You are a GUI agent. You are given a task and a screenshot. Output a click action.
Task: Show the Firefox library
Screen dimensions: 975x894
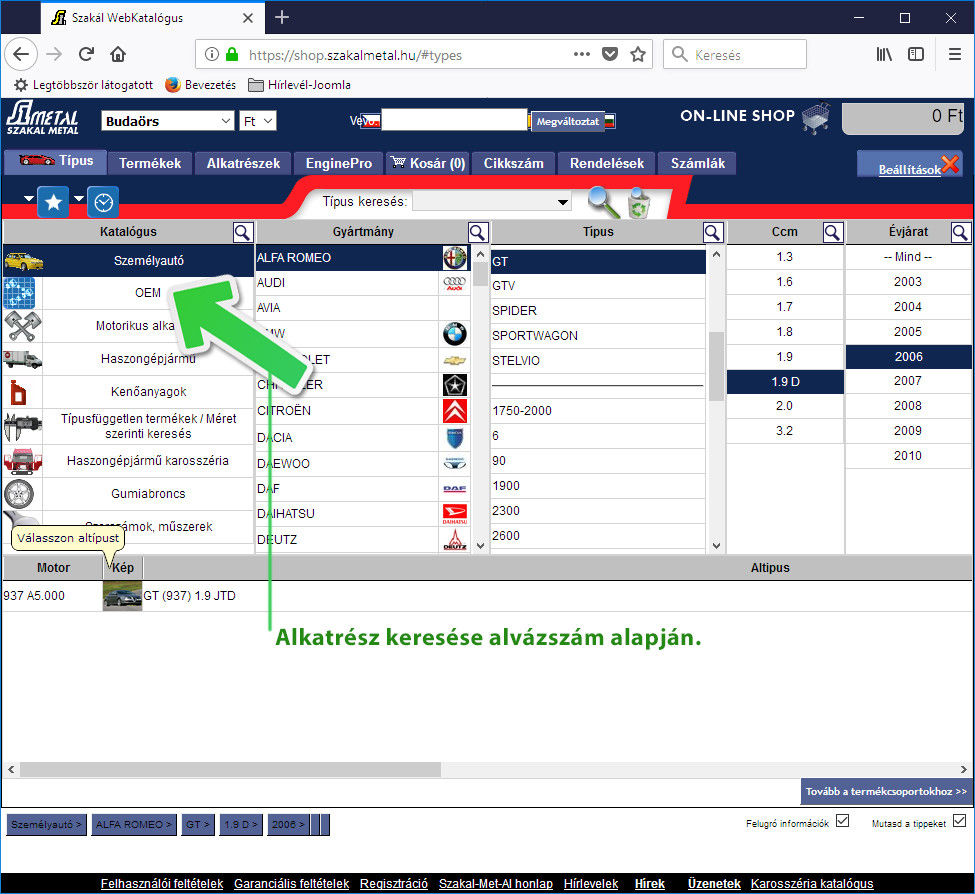point(884,54)
